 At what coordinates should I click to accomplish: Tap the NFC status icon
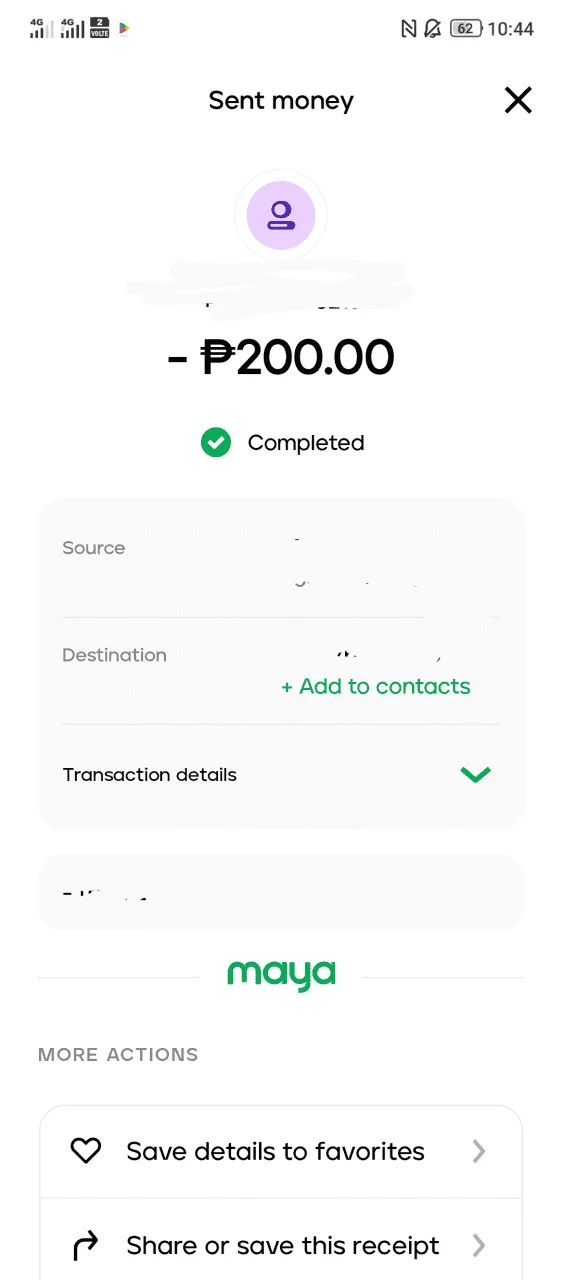click(408, 28)
